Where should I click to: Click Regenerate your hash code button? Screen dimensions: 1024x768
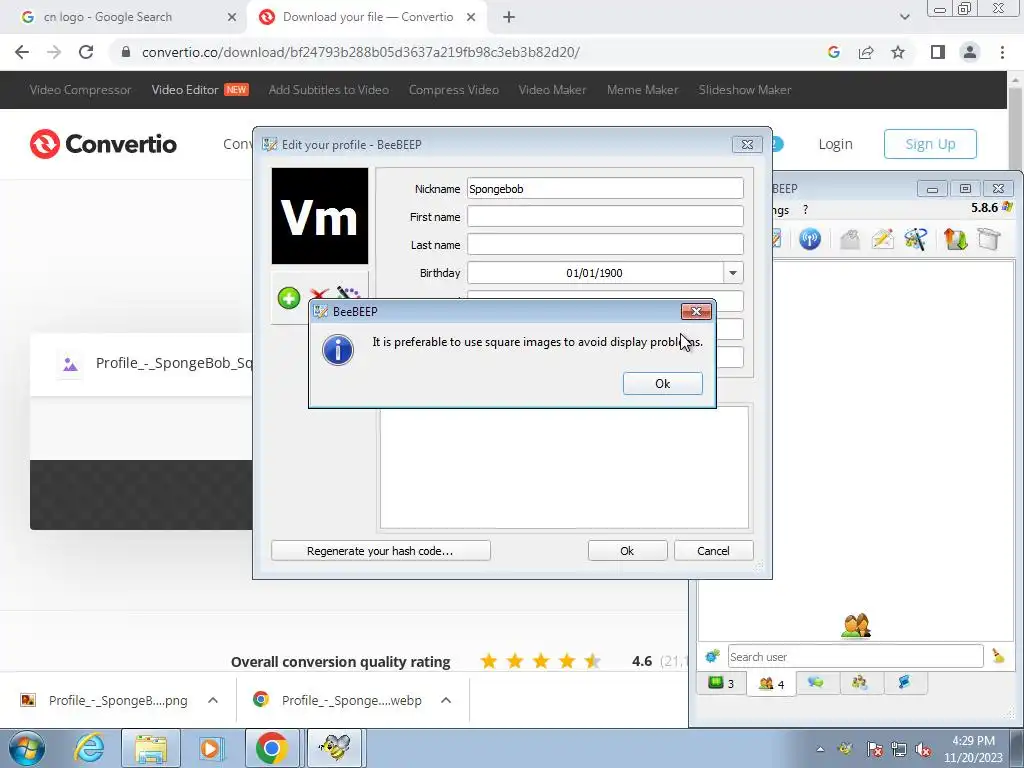[x=380, y=551]
